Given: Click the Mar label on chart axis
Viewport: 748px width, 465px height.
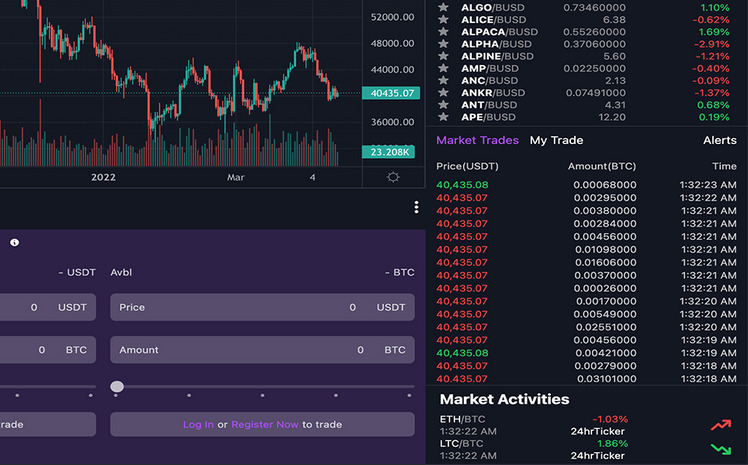Looking at the screenshot, I should 236,177.
